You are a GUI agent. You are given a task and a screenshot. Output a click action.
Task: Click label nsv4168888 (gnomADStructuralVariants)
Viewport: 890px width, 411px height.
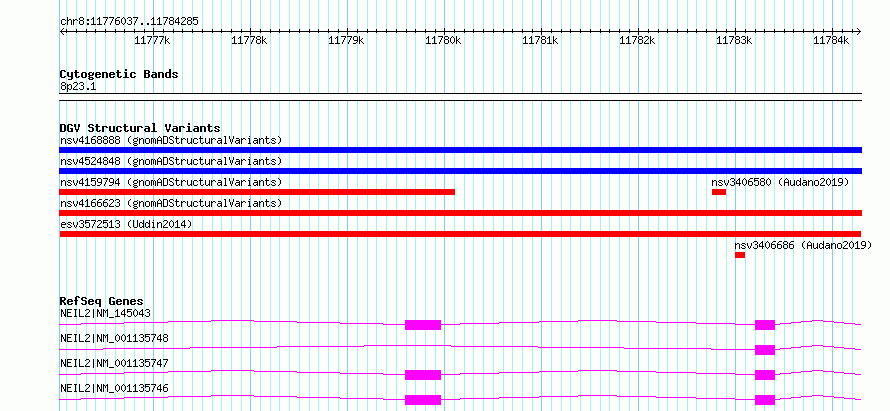click(171, 140)
